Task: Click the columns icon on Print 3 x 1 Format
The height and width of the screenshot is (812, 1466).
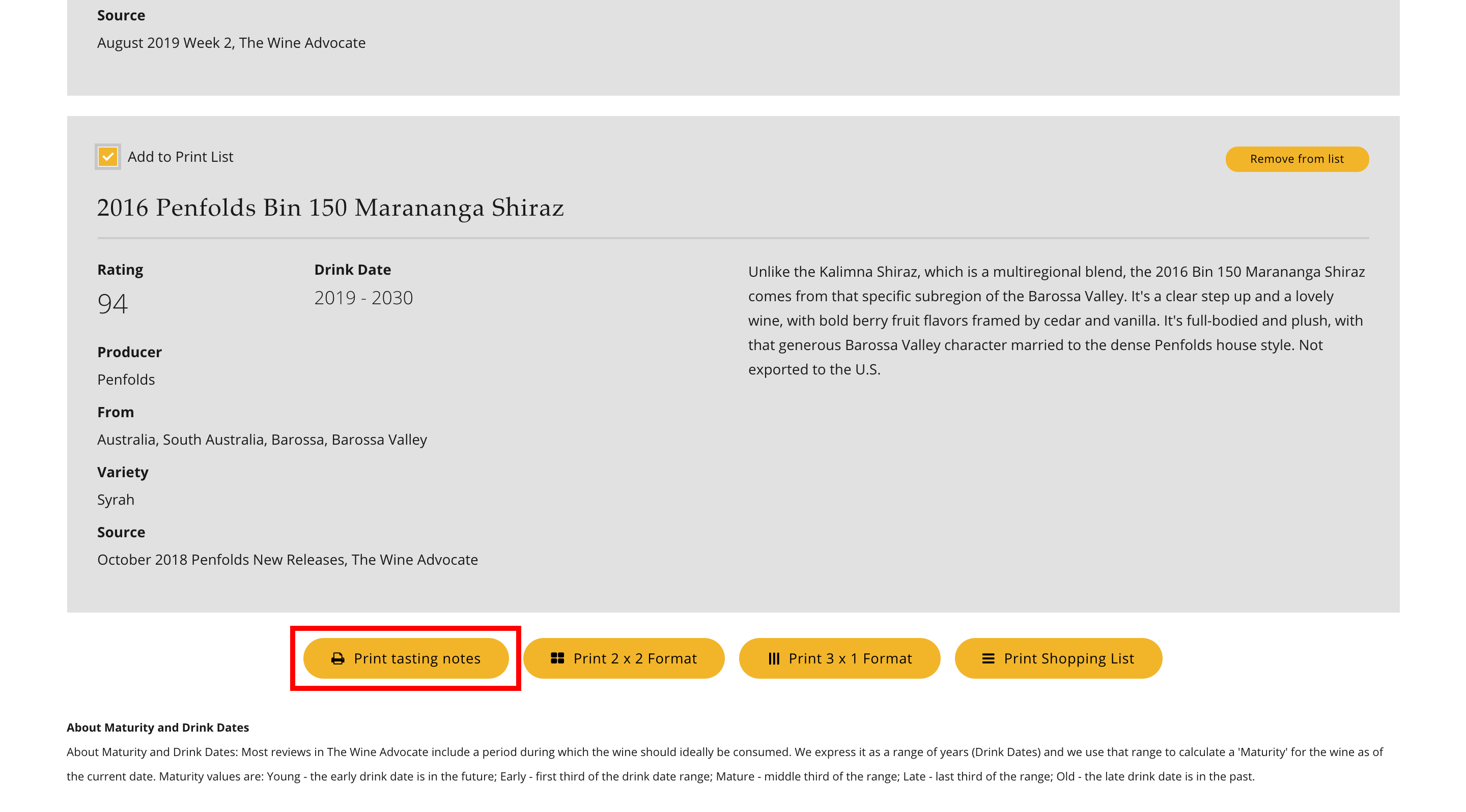Action: [773, 658]
